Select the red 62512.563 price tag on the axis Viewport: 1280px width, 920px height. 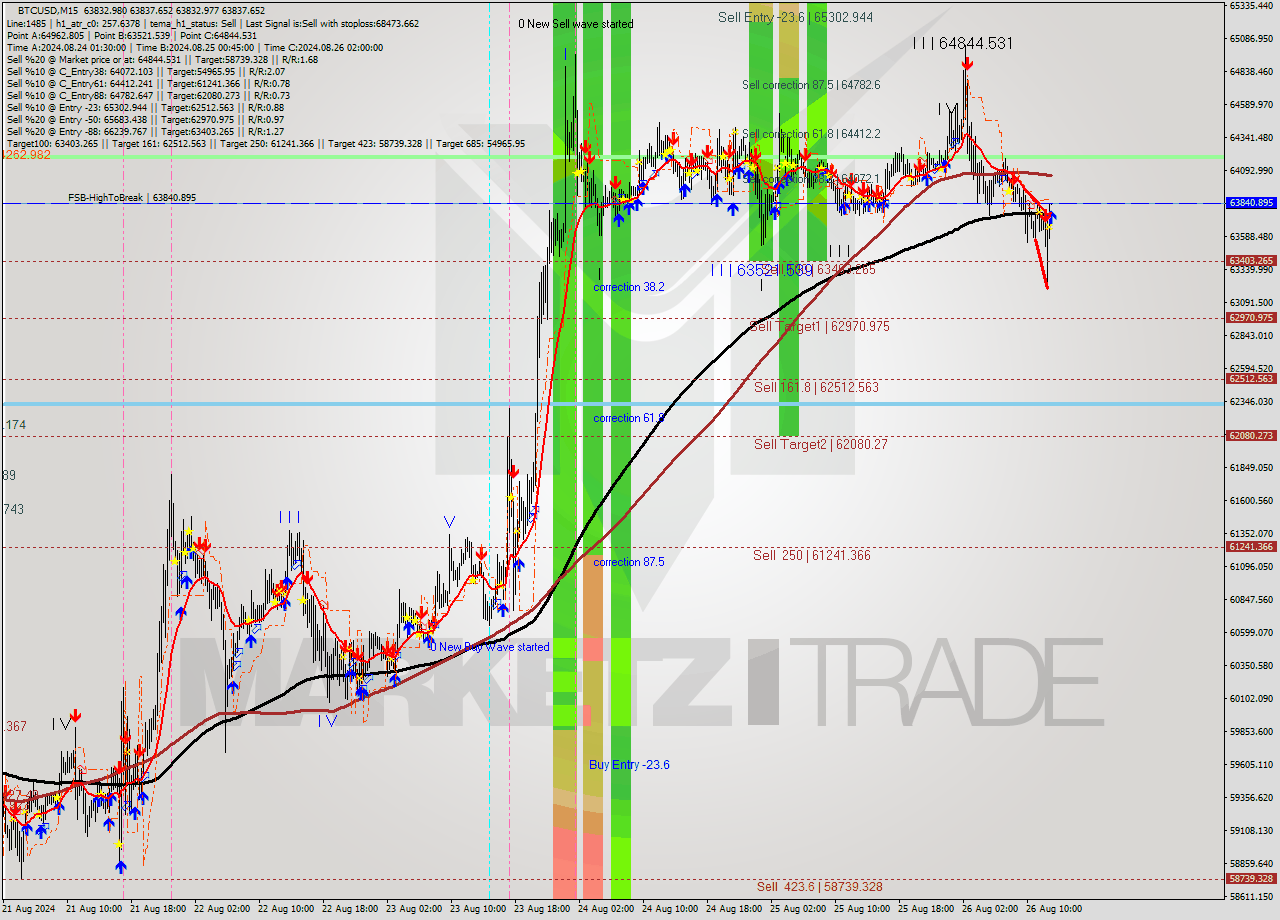(x=1250, y=379)
